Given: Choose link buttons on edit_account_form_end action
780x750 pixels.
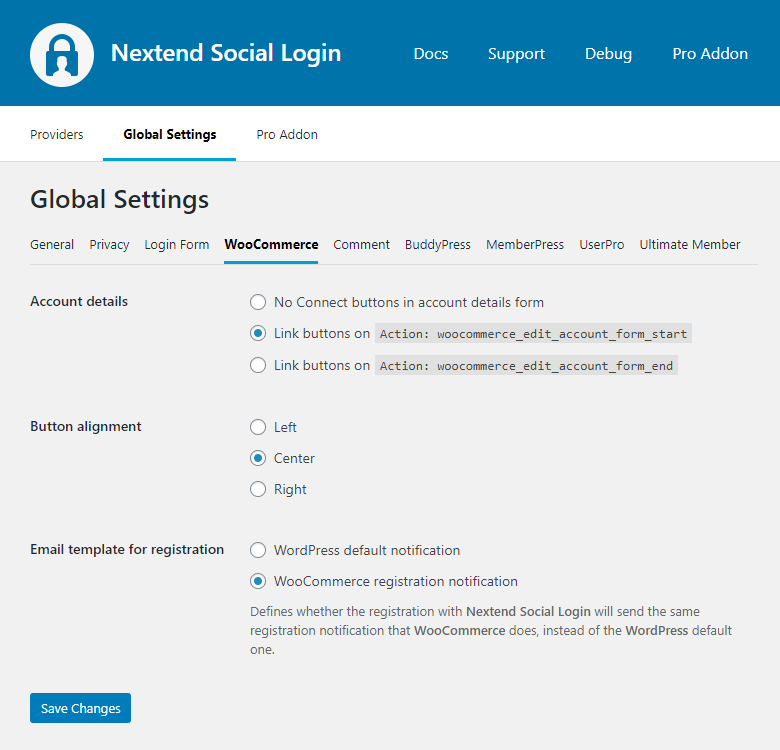Looking at the screenshot, I should pyautogui.click(x=258, y=366).
